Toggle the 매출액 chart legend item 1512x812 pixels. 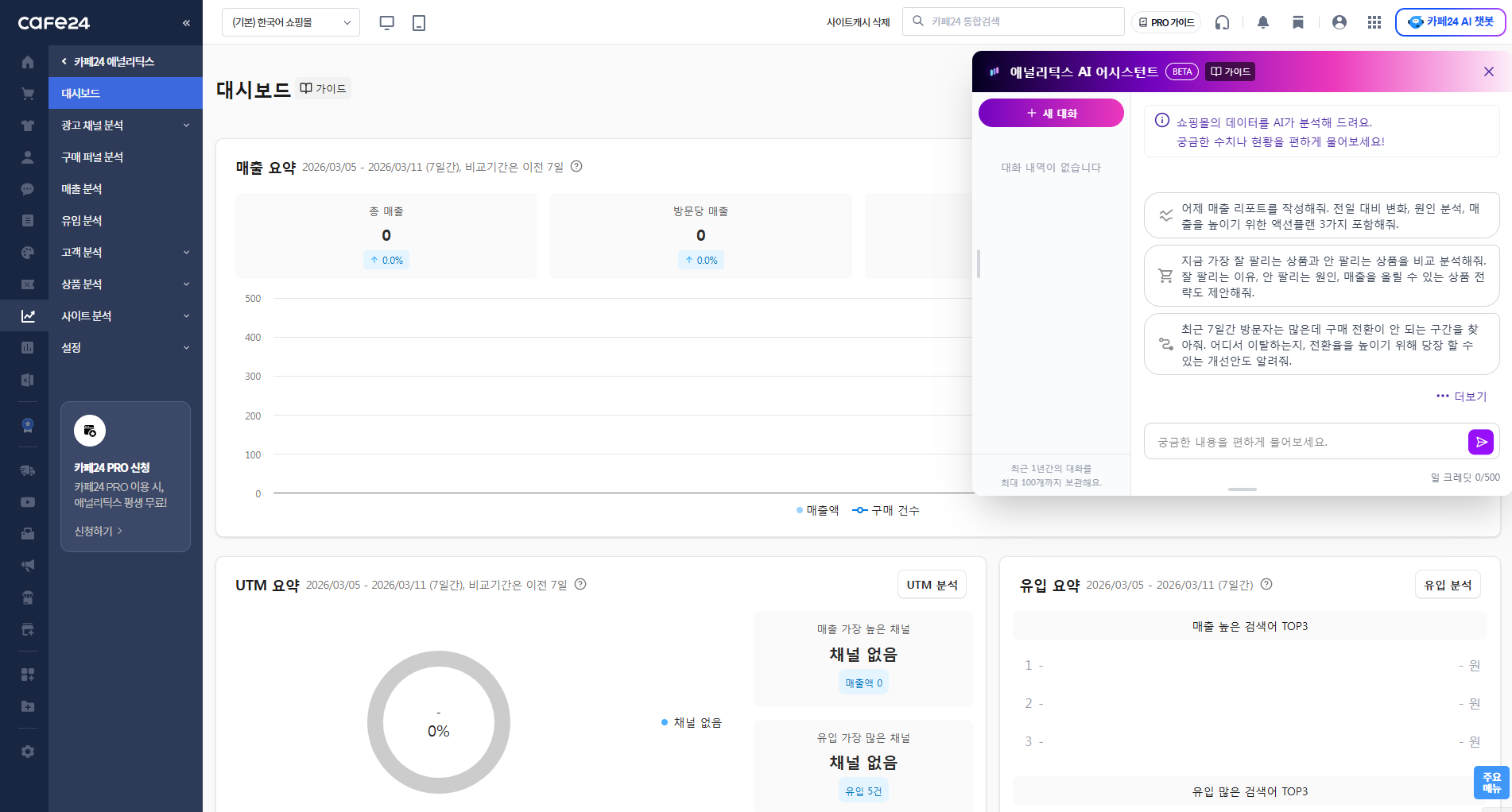click(817, 510)
